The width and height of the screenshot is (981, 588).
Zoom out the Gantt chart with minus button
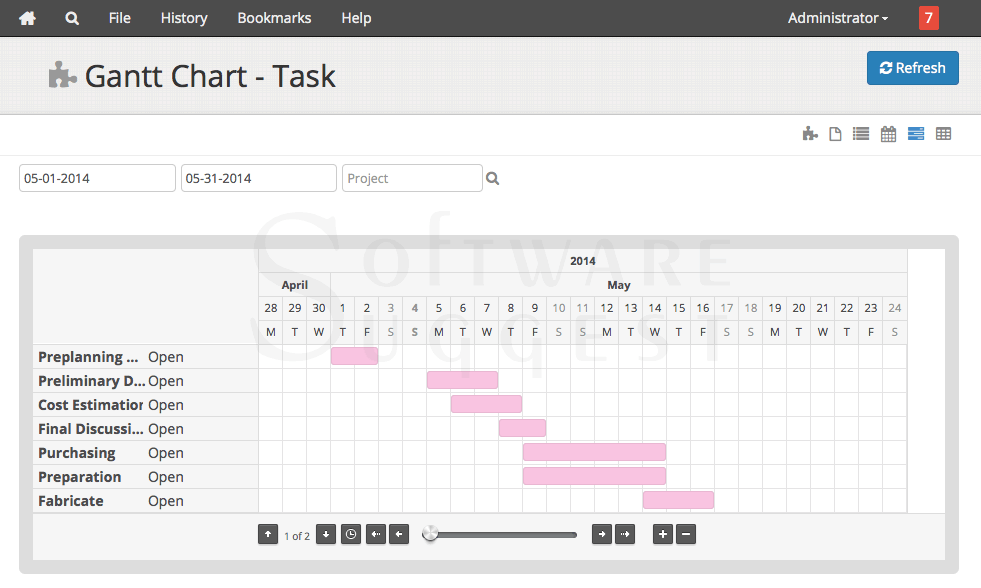point(685,535)
